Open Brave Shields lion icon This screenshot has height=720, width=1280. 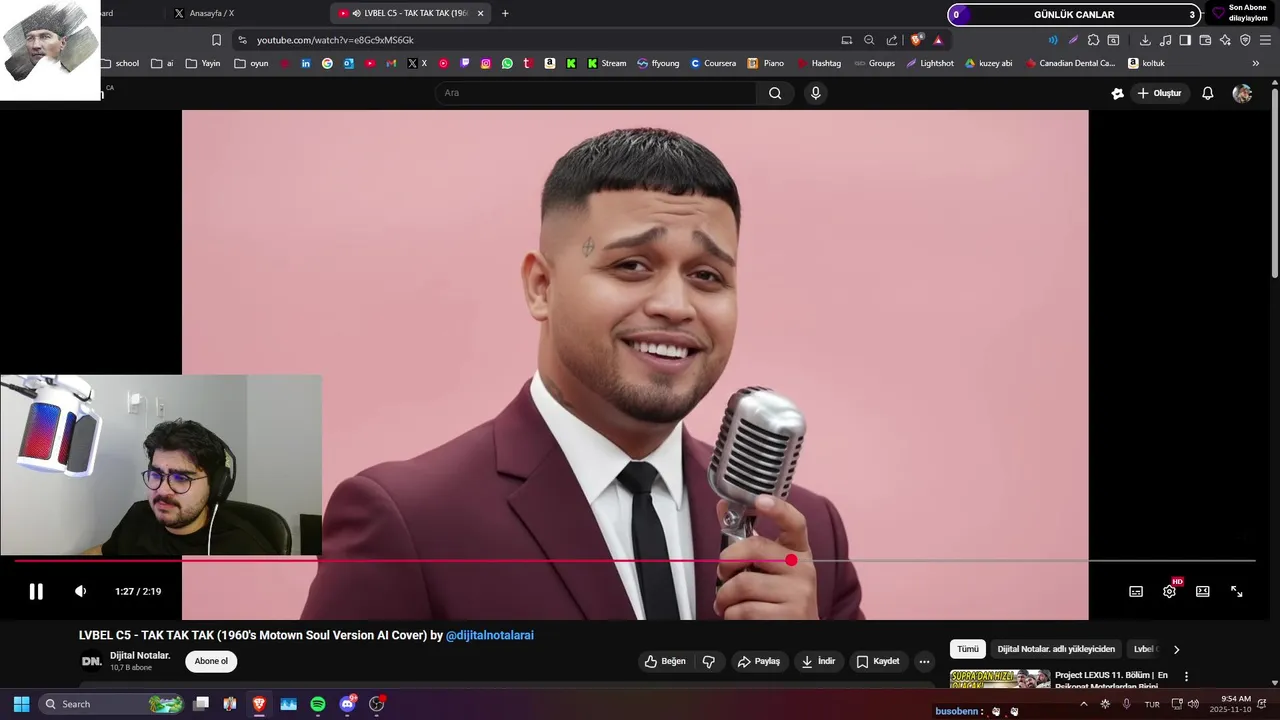[916, 40]
